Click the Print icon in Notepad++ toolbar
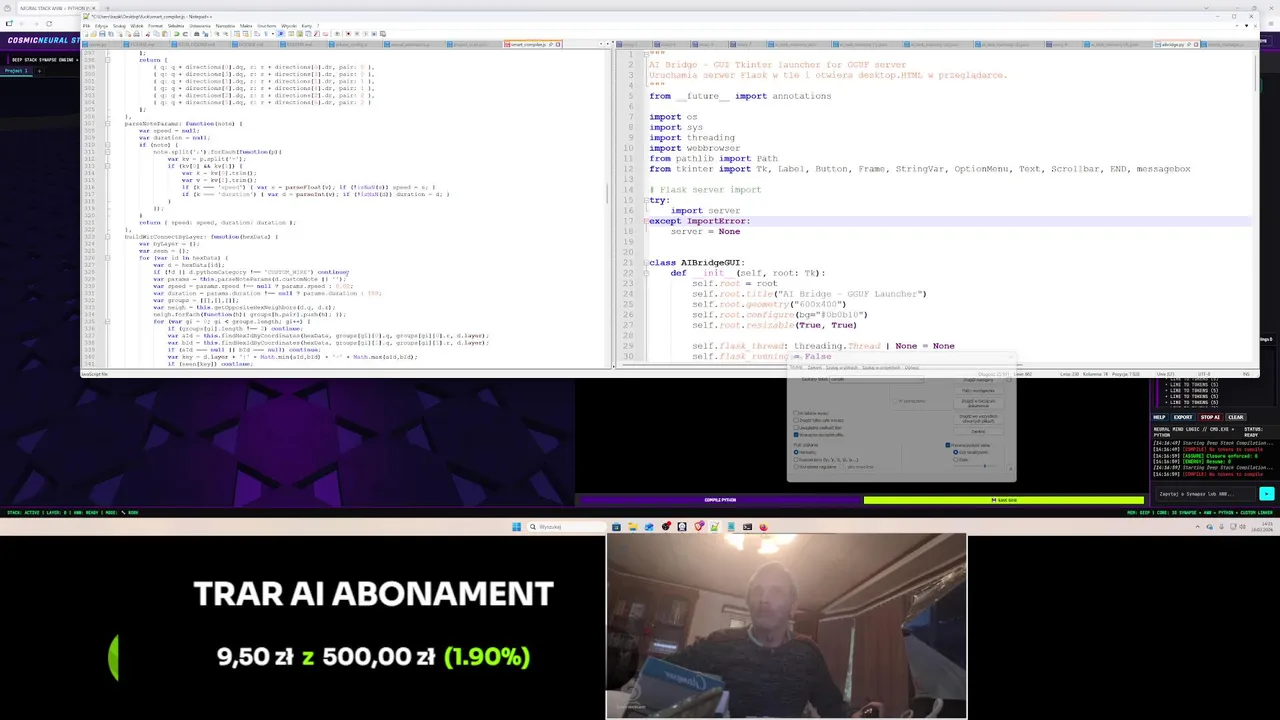The width and height of the screenshot is (1280, 720). point(136,34)
